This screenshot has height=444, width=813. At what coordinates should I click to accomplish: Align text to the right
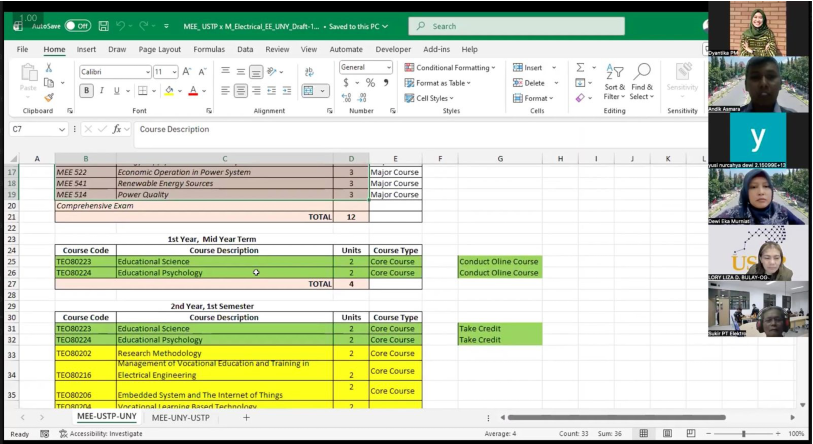[x=256, y=91]
